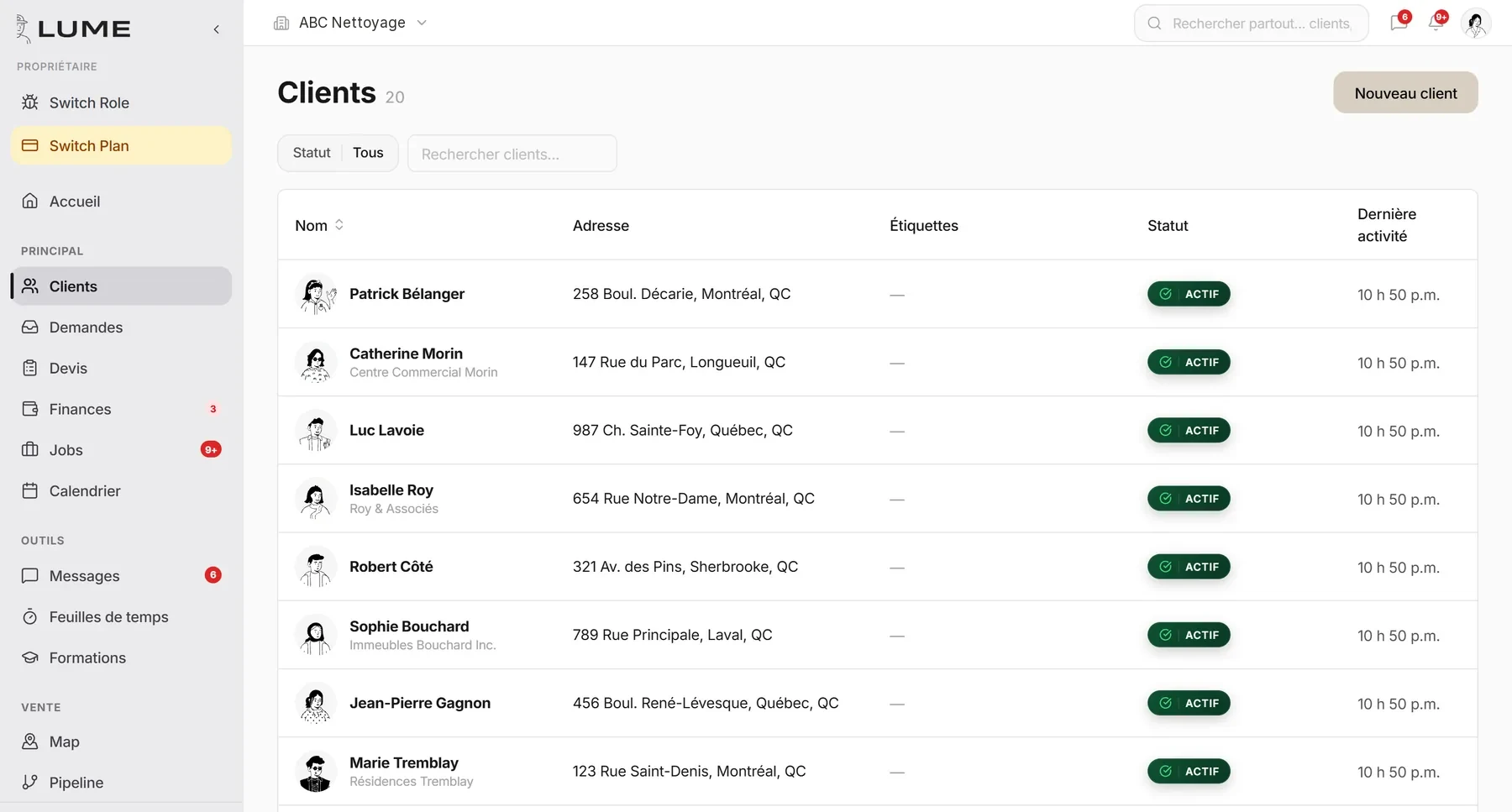Open Pipeline in the sidebar
The height and width of the screenshot is (812, 1512).
(x=121, y=783)
